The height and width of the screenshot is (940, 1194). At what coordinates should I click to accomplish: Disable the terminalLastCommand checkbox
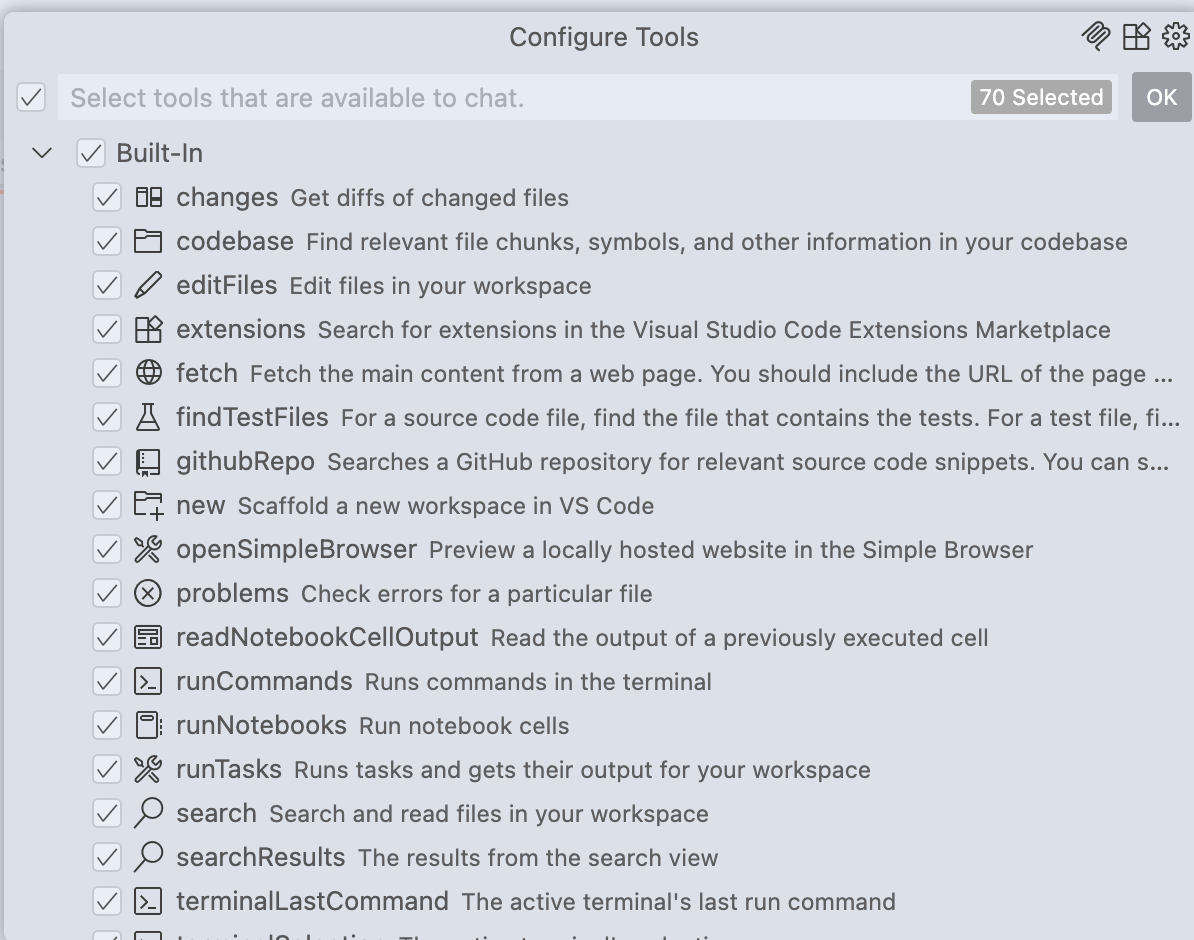click(x=107, y=901)
